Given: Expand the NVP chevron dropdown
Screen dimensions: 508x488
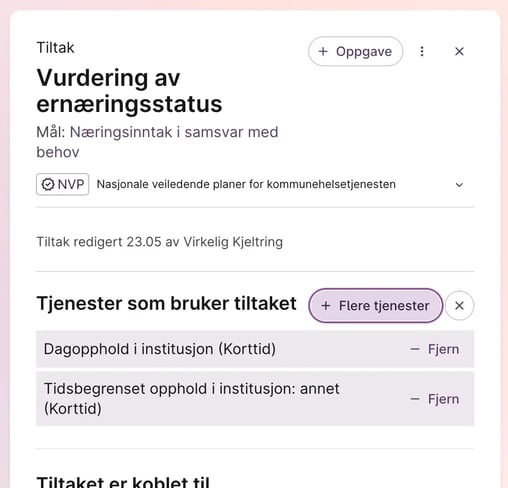Looking at the screenshot, I should click(x=459, y=185).
